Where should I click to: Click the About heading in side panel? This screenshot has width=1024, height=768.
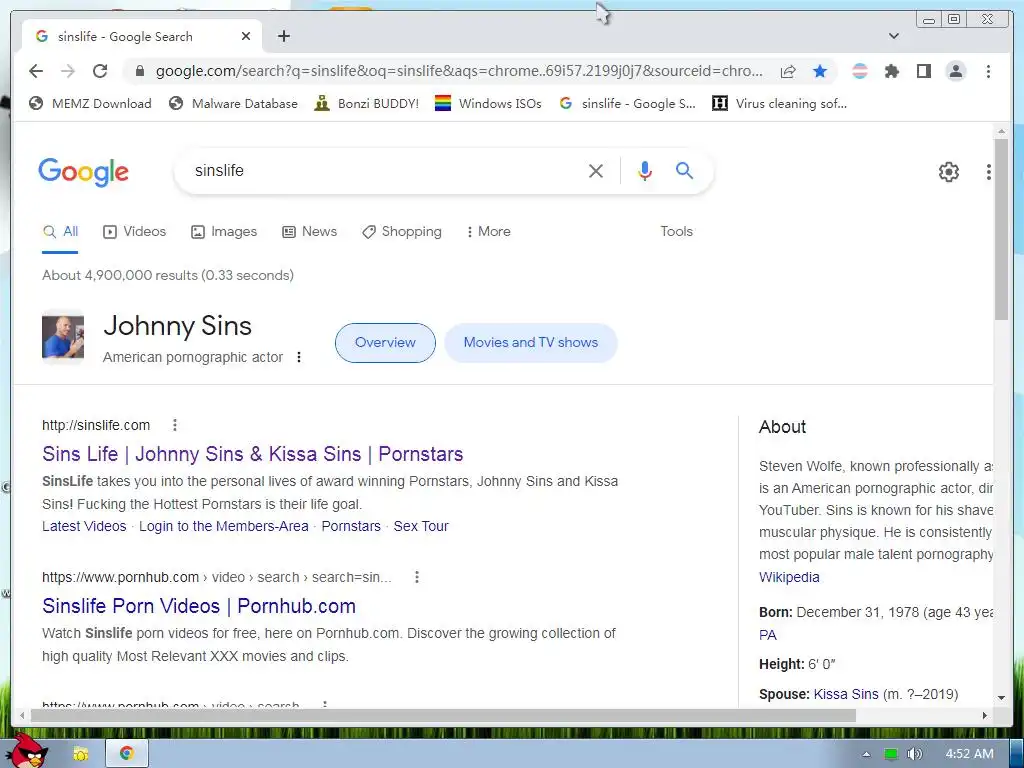click(782, 427)
